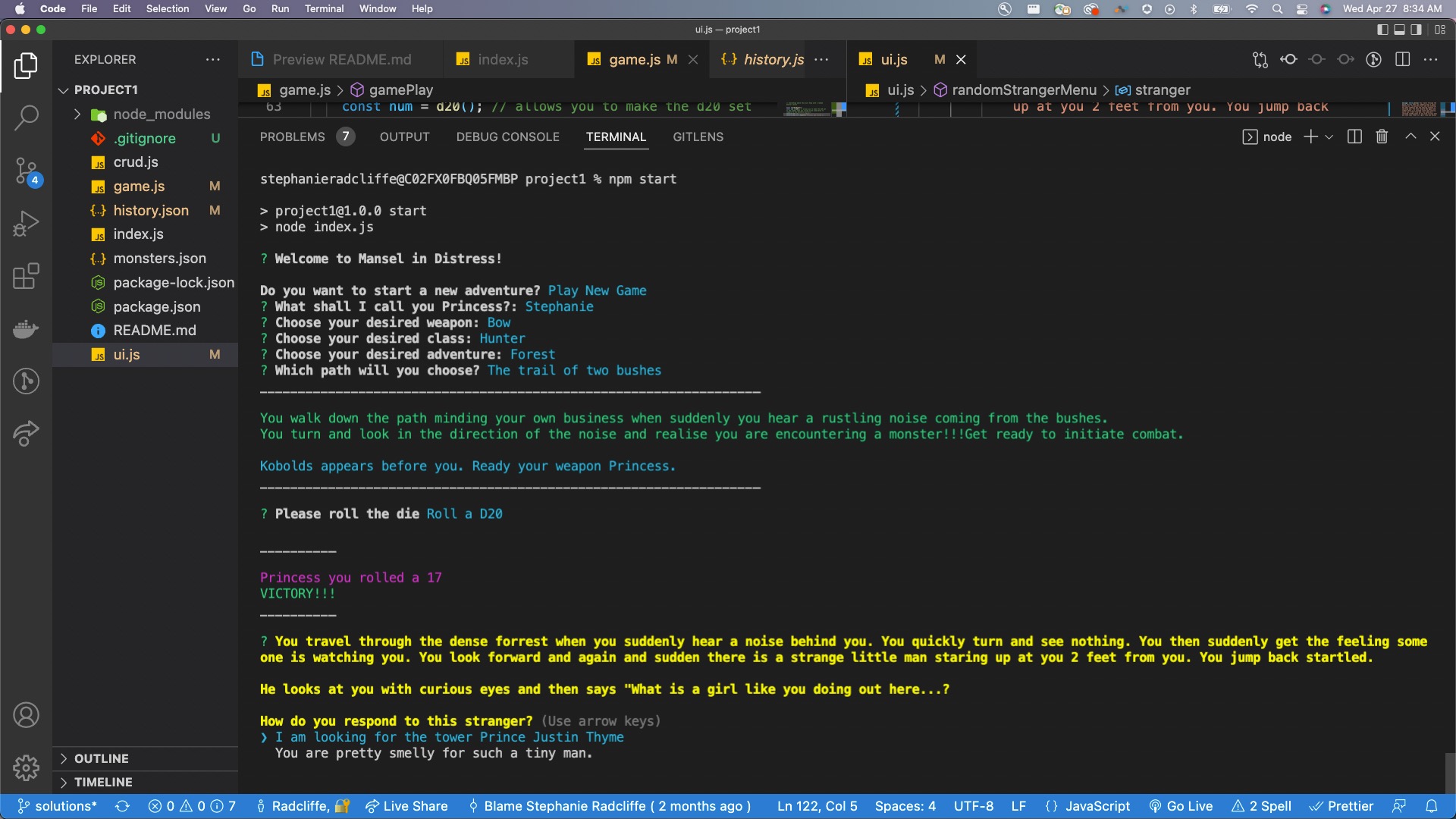Open the Terminal menu in menu bar
This screenshot has height=819, width=1456.
[324, 9]
